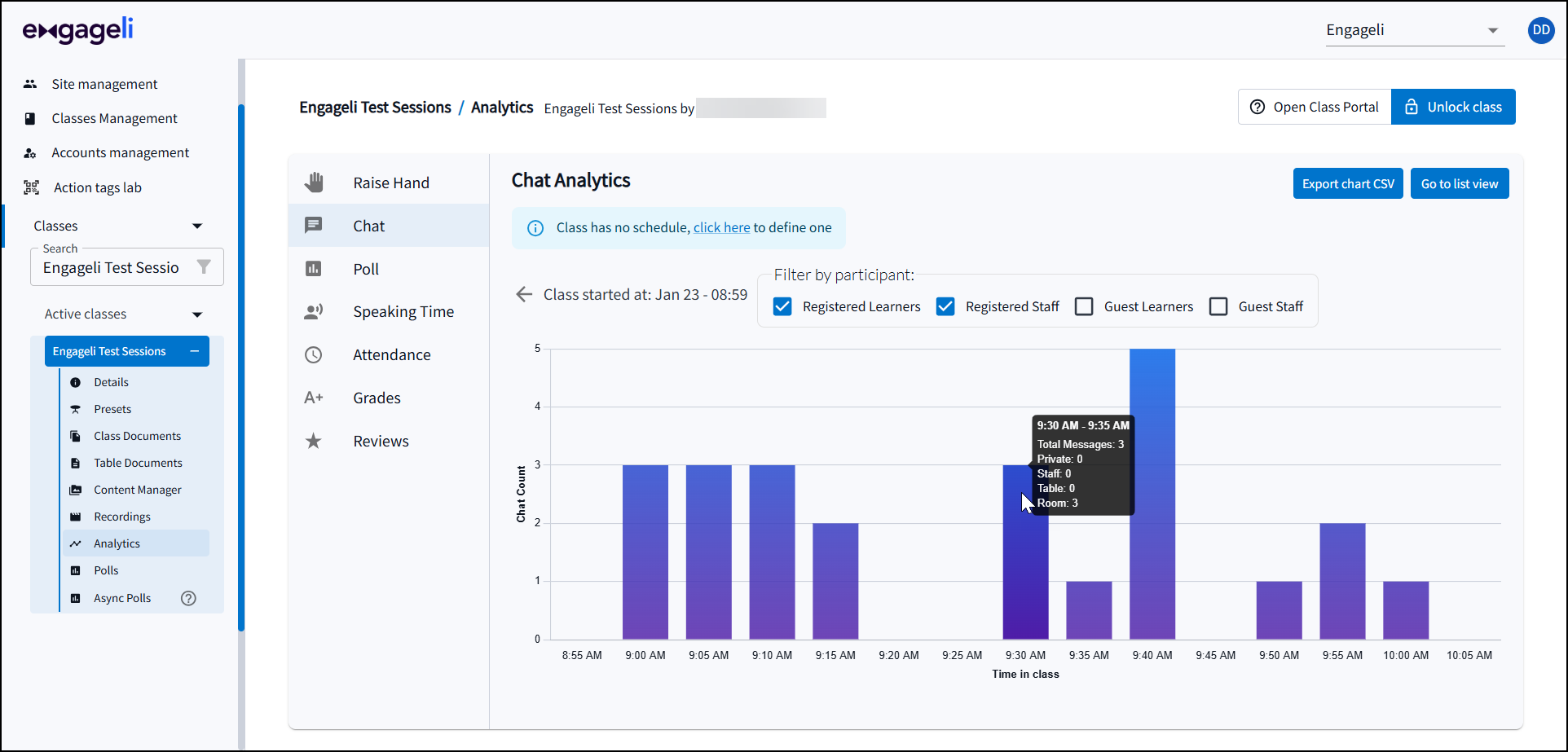Click the 10:00 AM chart bar

point(1406,610)
